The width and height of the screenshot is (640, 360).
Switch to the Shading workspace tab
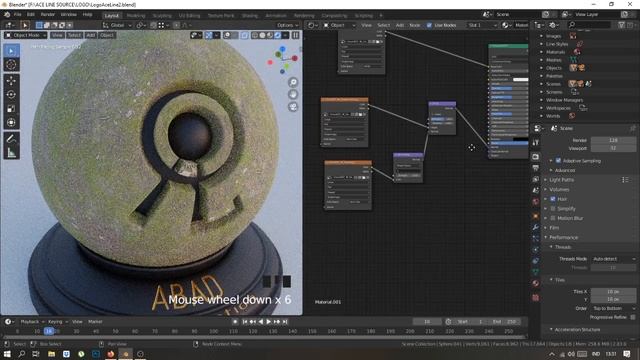click(x=250, y=16)
